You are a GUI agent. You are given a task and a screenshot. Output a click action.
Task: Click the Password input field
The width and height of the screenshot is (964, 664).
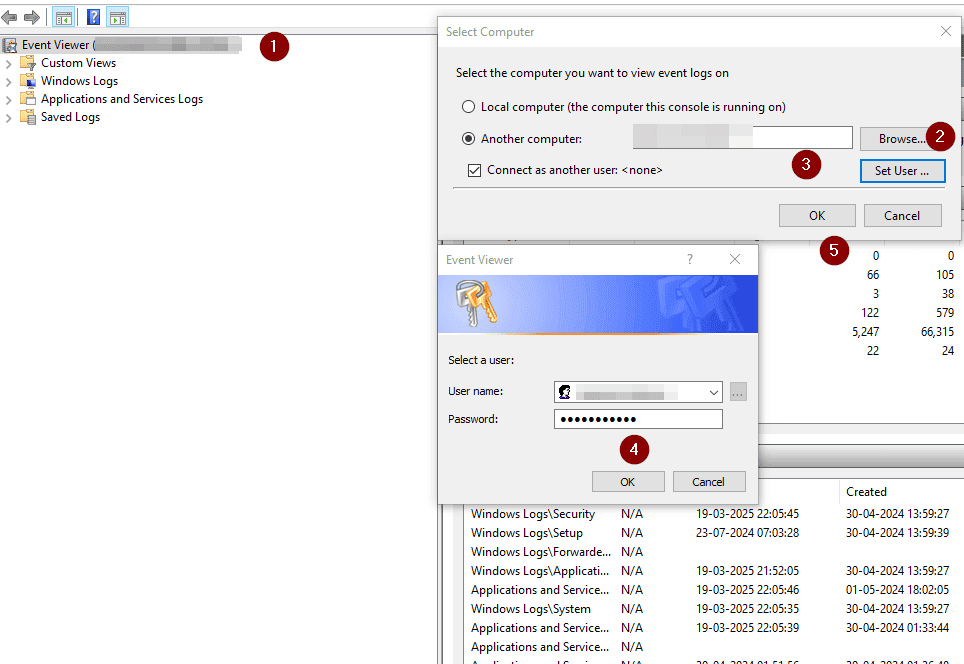(638, 419)
